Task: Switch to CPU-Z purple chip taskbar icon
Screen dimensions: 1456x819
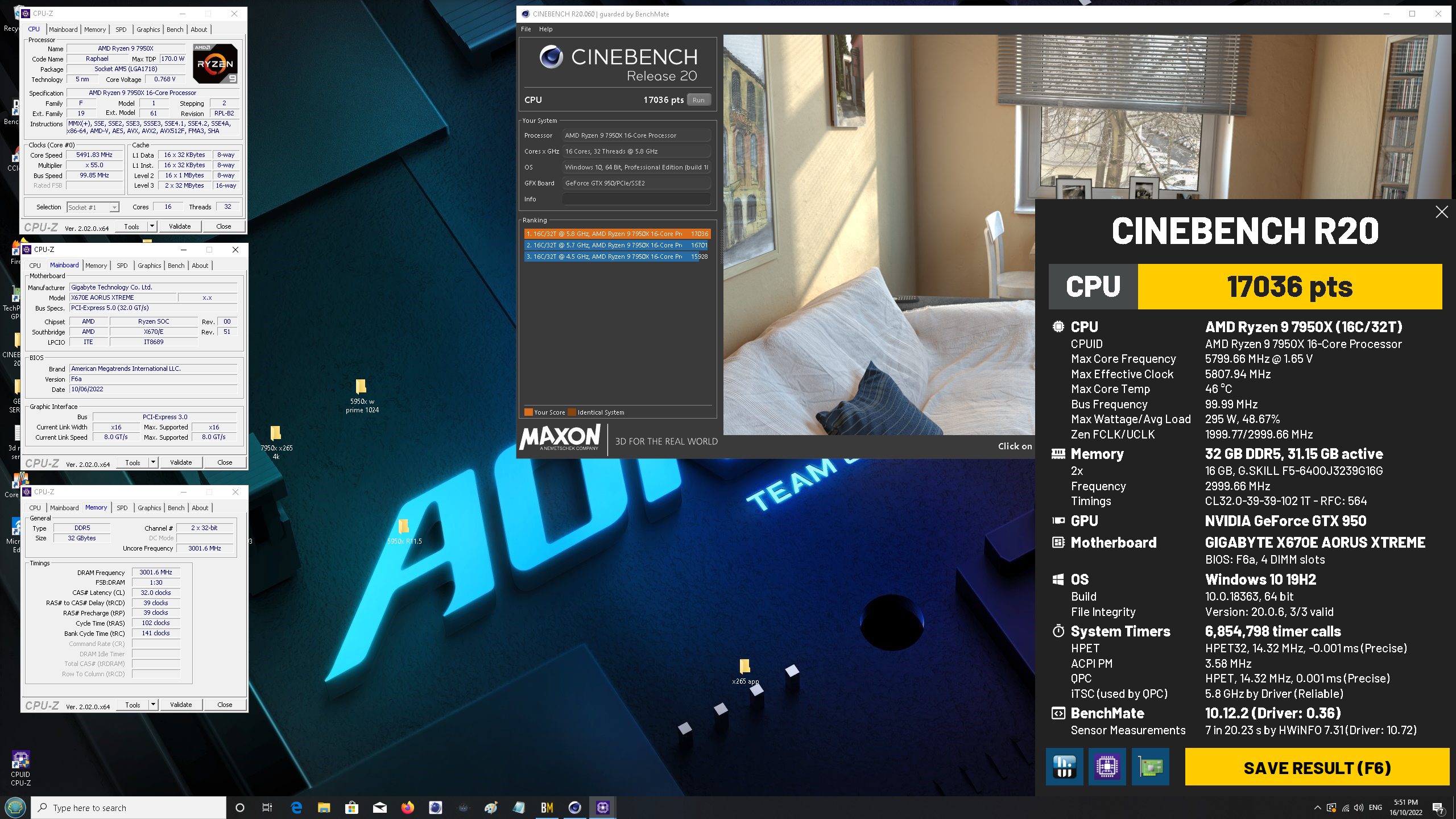Action: pos(602,808)
